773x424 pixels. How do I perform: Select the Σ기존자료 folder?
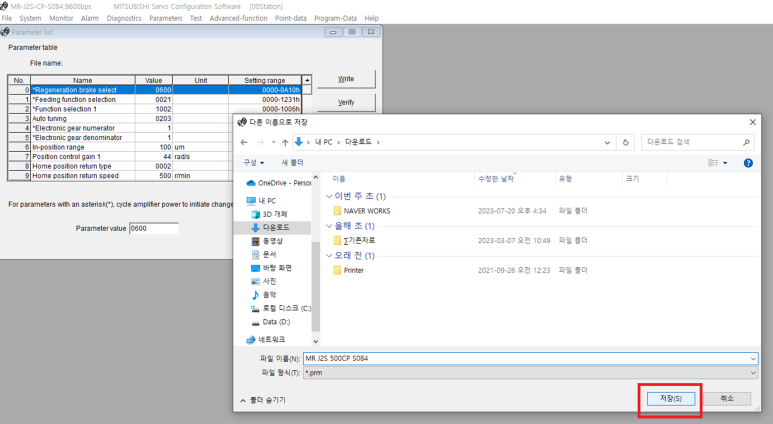pyautogui.click(x=354, y=241)
